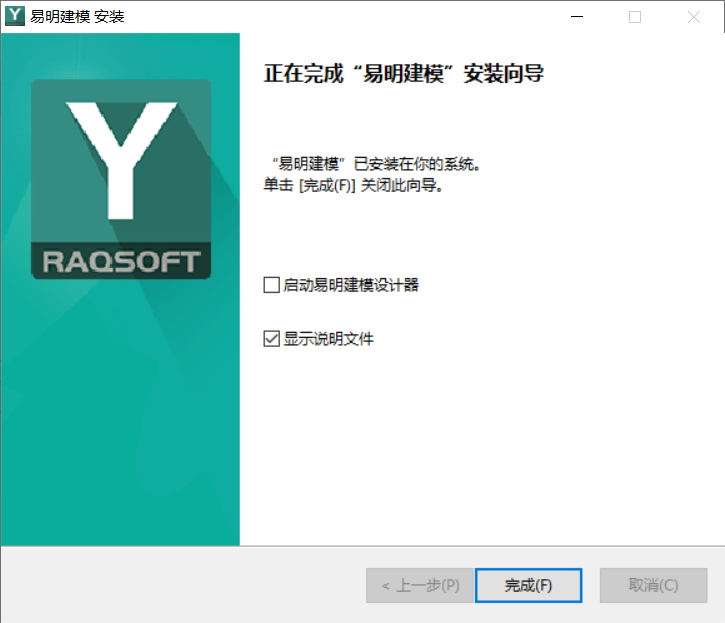Click the text 单击 [完成(F)] 关闭此向导
Image resolution: width=725 pixels, height=623 pixels.
click(353, 185)
